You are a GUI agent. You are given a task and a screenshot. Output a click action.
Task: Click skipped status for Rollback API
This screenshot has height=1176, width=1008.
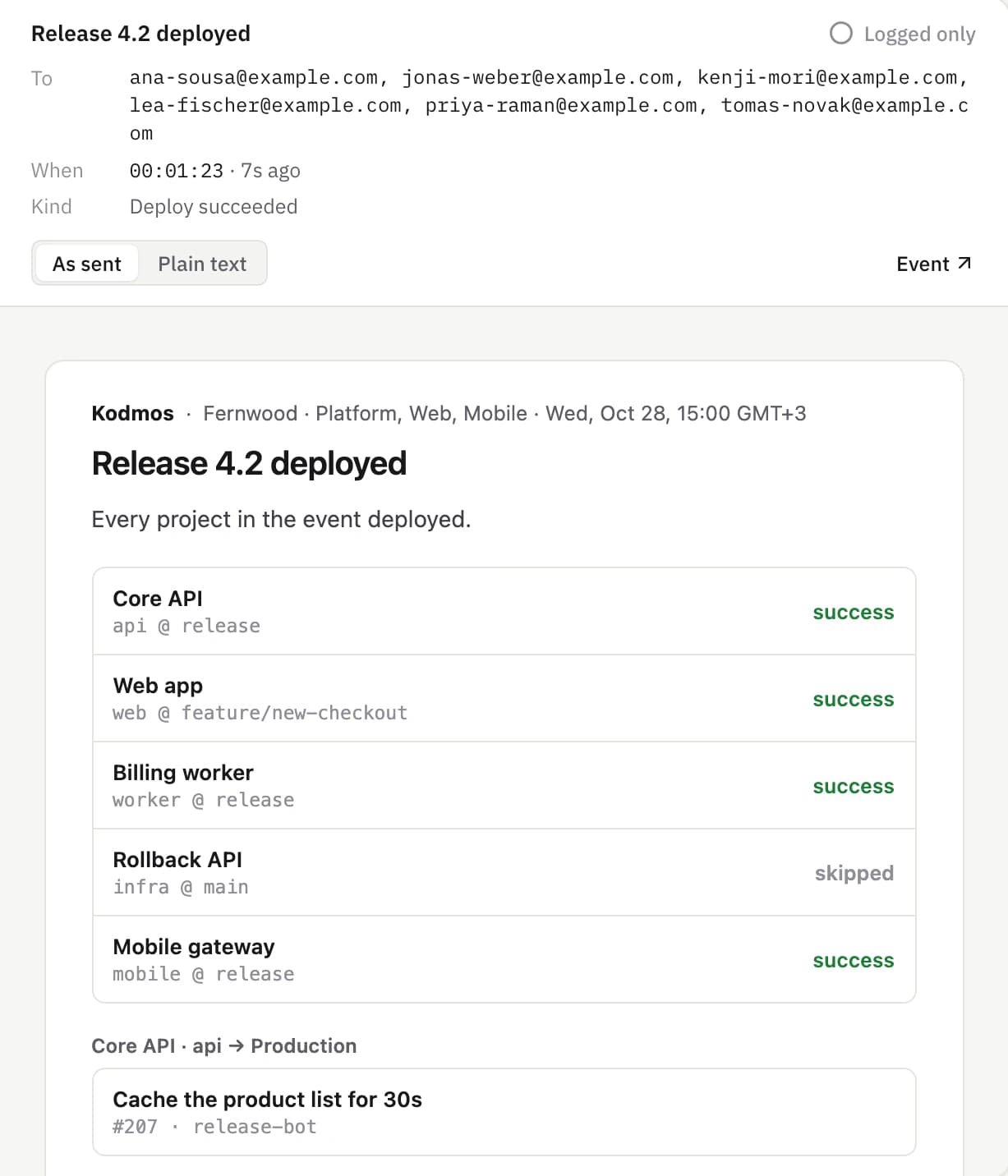(x=854, y=874)
